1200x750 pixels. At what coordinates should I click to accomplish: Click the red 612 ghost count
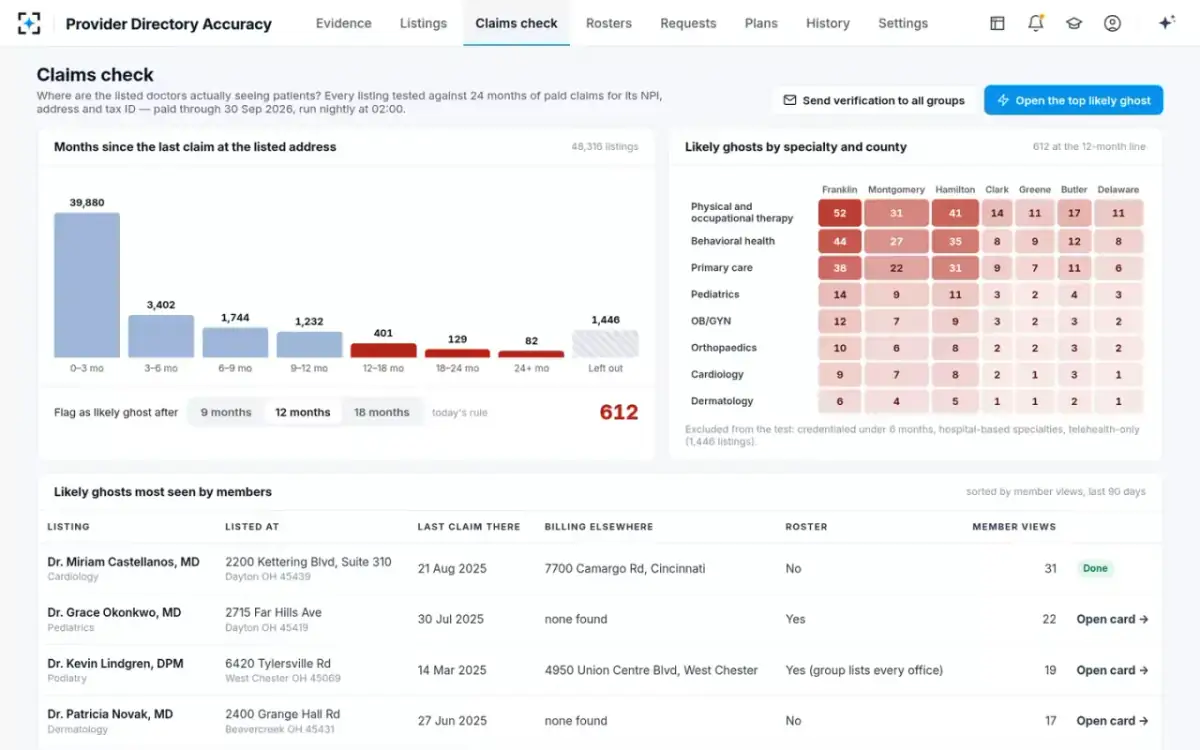click(x=619, y=412)
